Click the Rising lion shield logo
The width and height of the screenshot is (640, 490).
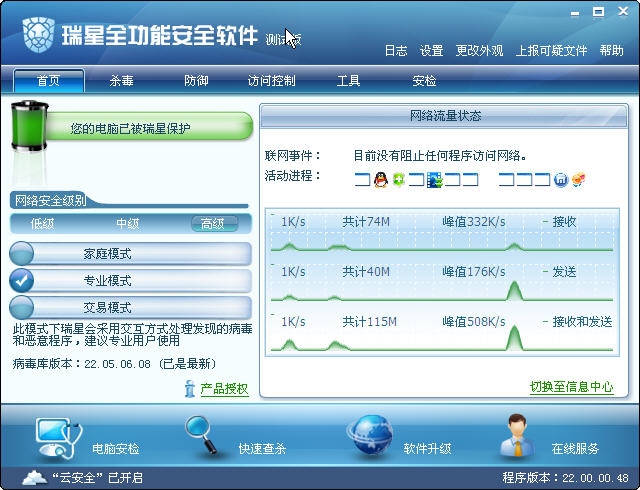(38, 35)
